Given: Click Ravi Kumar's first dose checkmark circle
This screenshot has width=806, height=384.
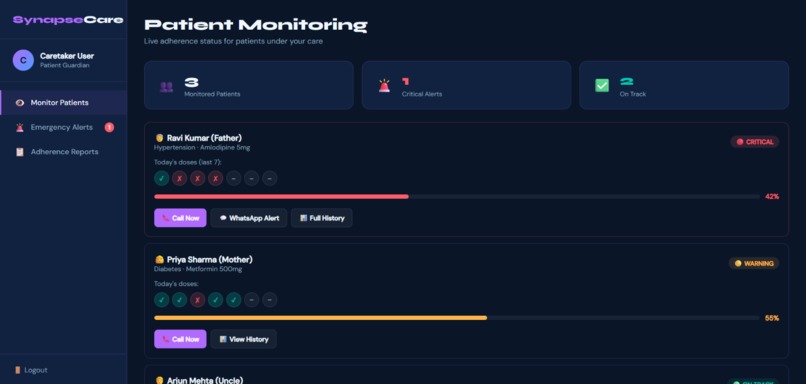Looking at the screenshot, I should click(161, 178).
